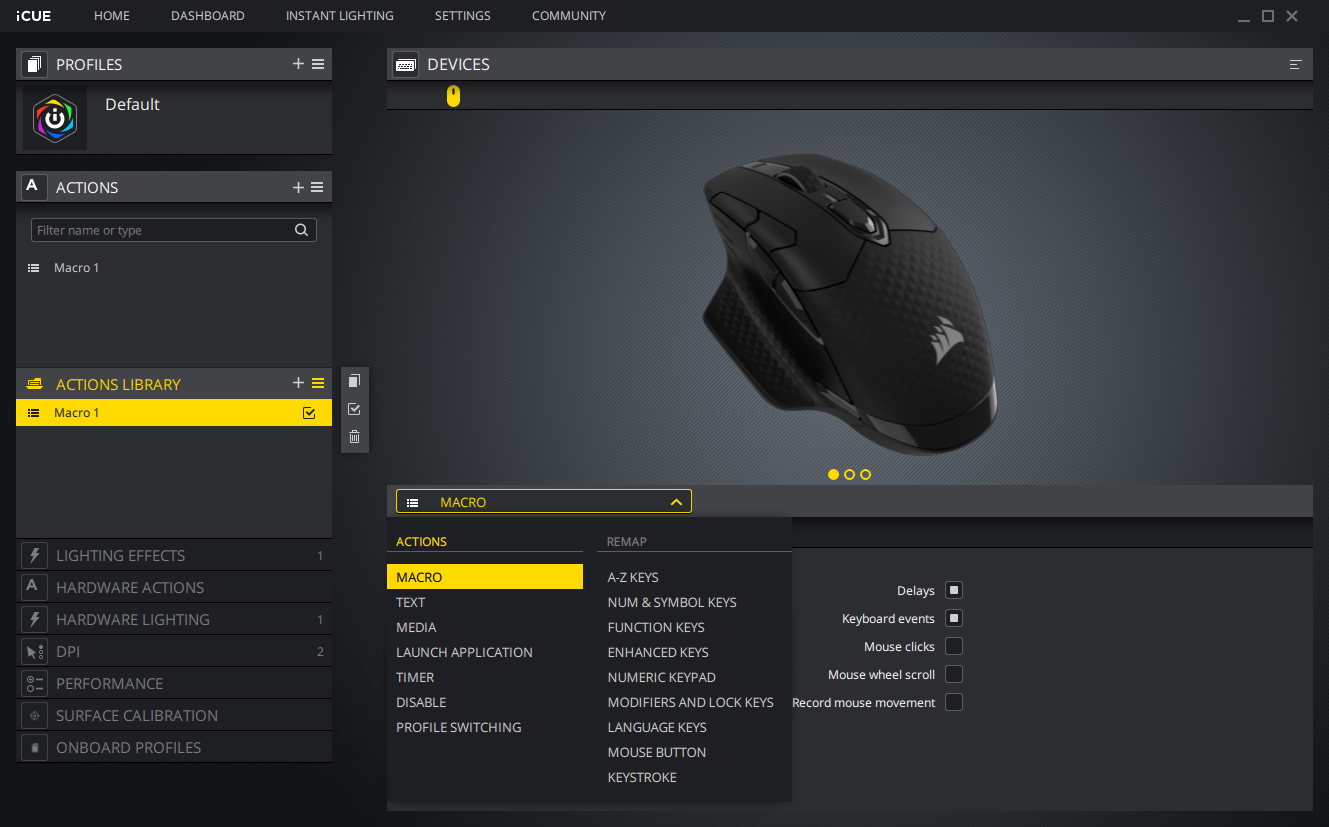Screen dimensions: 1329x827
Task: Expand the Hardware Lighting section
Action: [x=174, y=620]
